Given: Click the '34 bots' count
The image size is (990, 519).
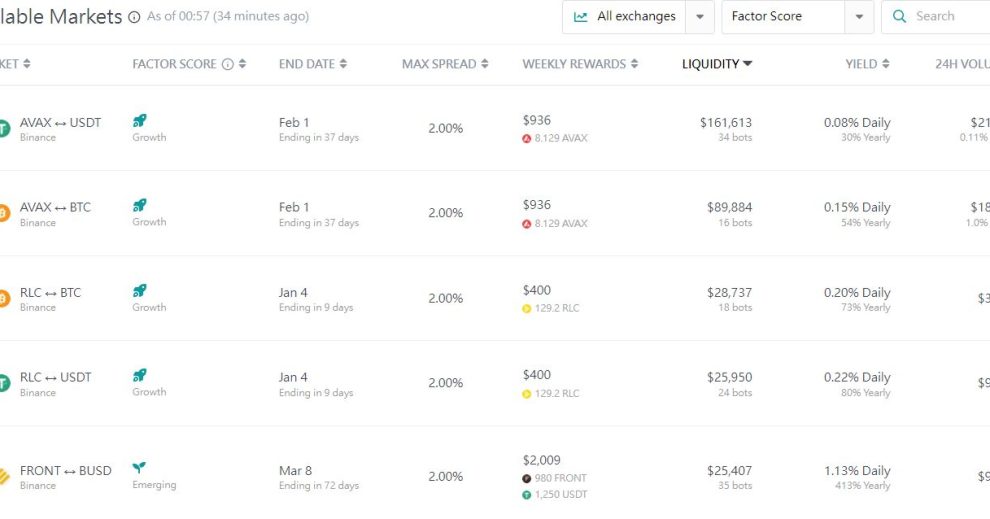Looking at the screenshot, I should coord(735,138).
